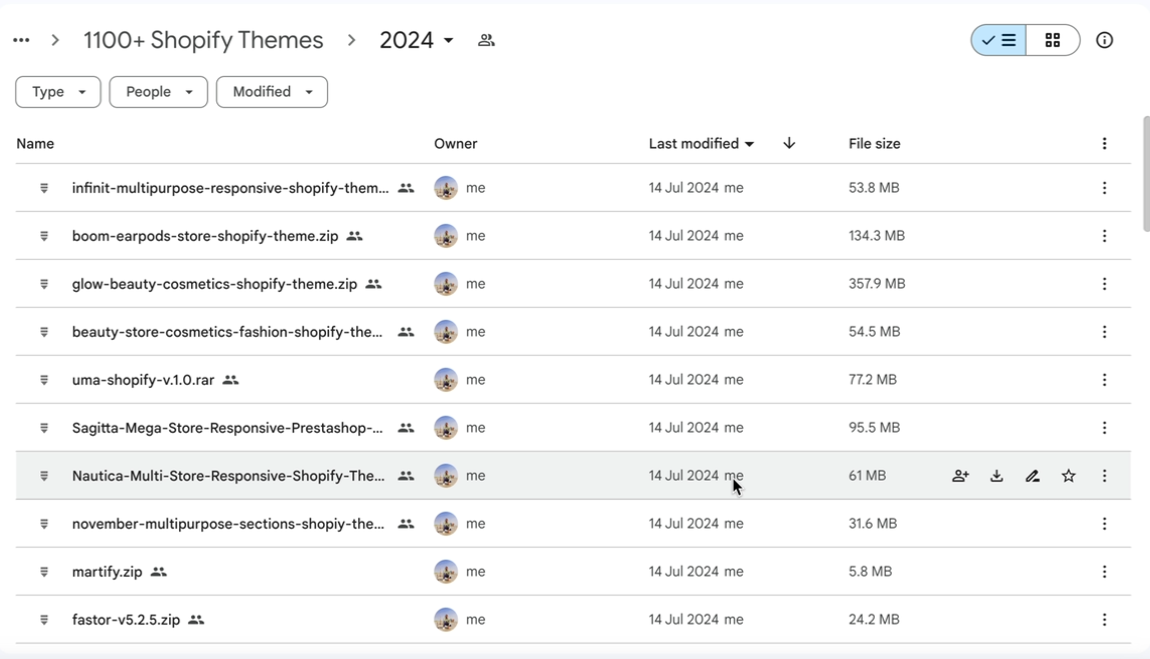Select the november-multipurpose-sections file
This screenshot has height=659, width=1150.
573,524
